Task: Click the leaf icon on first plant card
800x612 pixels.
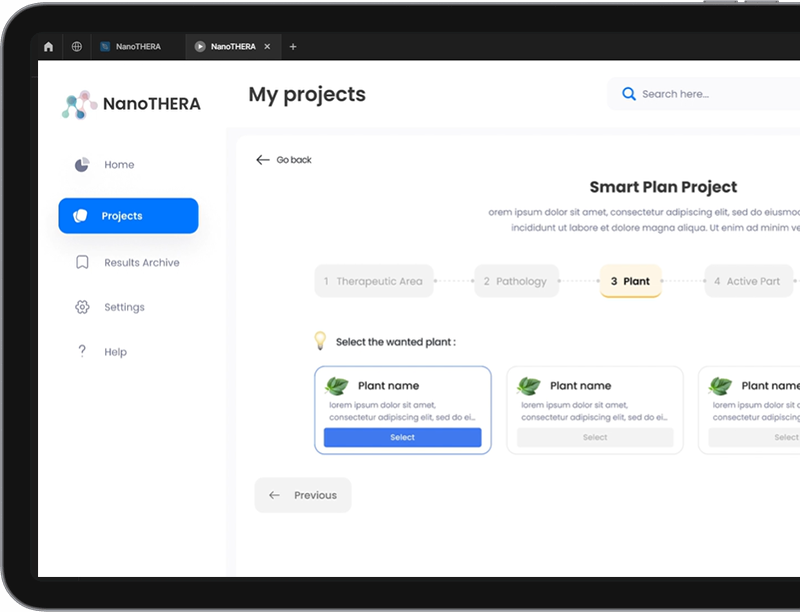Action: tap(337, 386)
